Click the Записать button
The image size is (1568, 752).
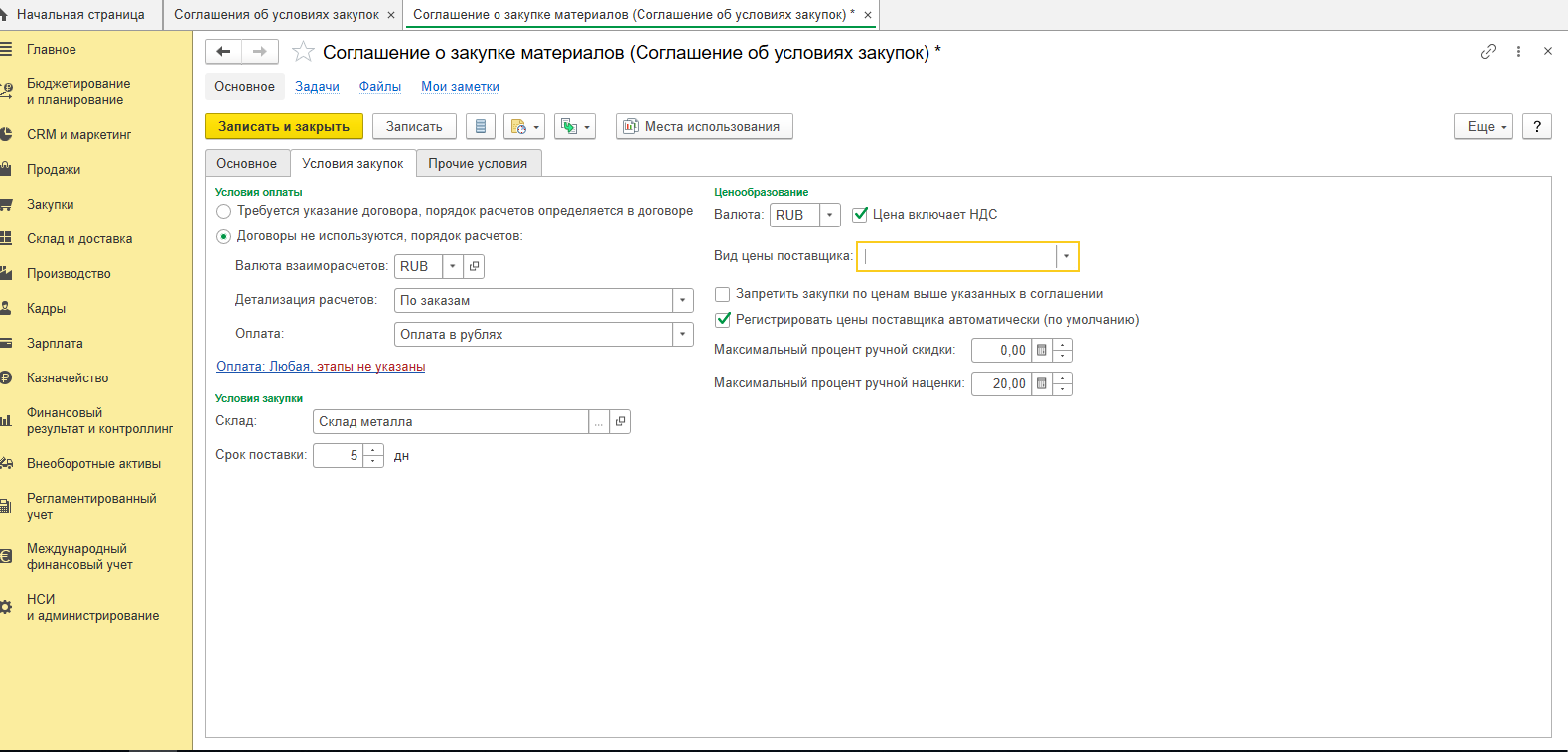point(414,126)
